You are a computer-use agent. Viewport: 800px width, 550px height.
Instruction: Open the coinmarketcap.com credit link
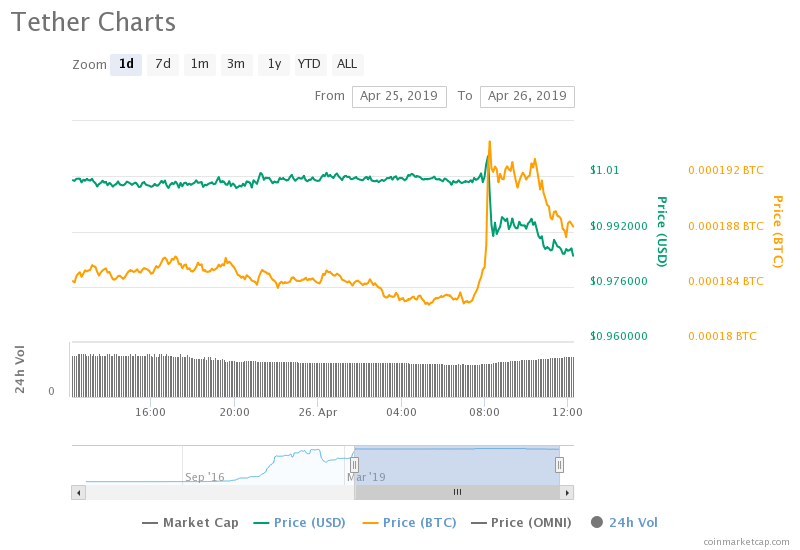(746, 542)
